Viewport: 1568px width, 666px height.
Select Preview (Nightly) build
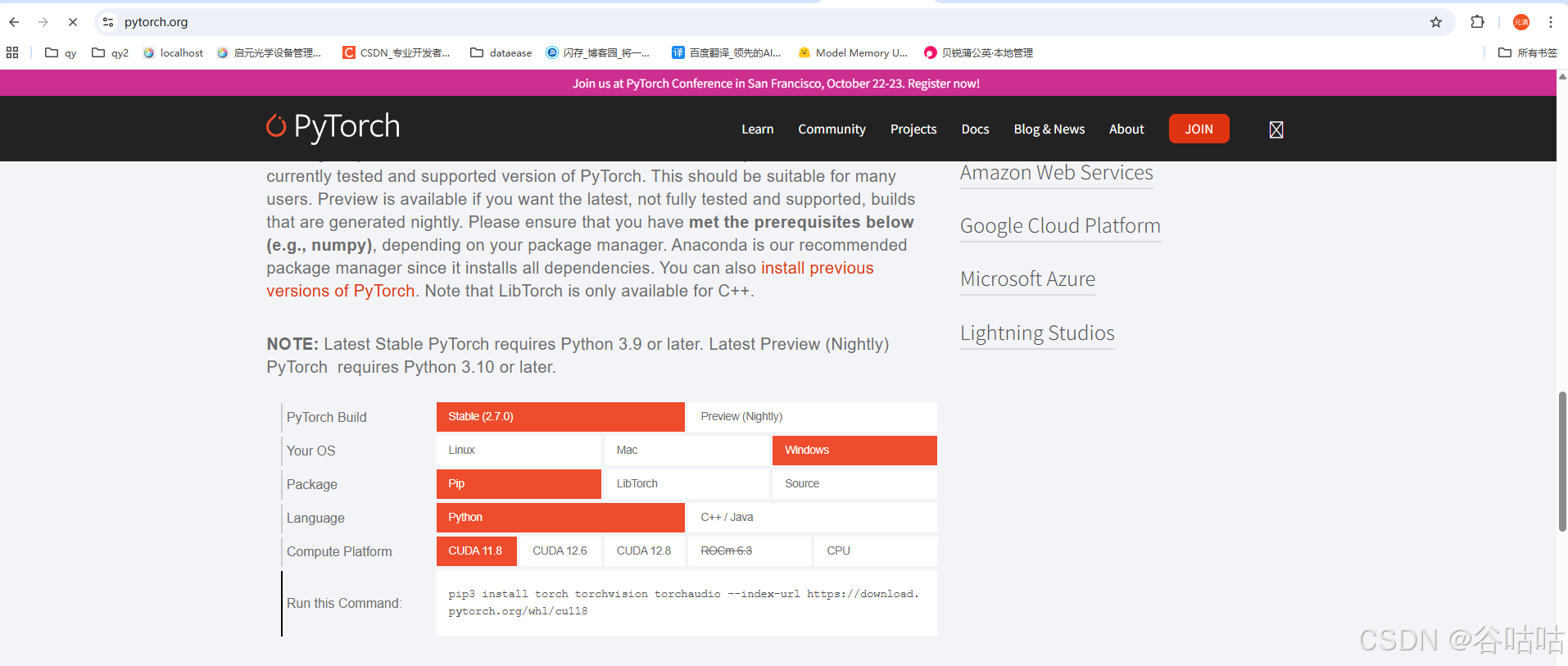[813, 417]
